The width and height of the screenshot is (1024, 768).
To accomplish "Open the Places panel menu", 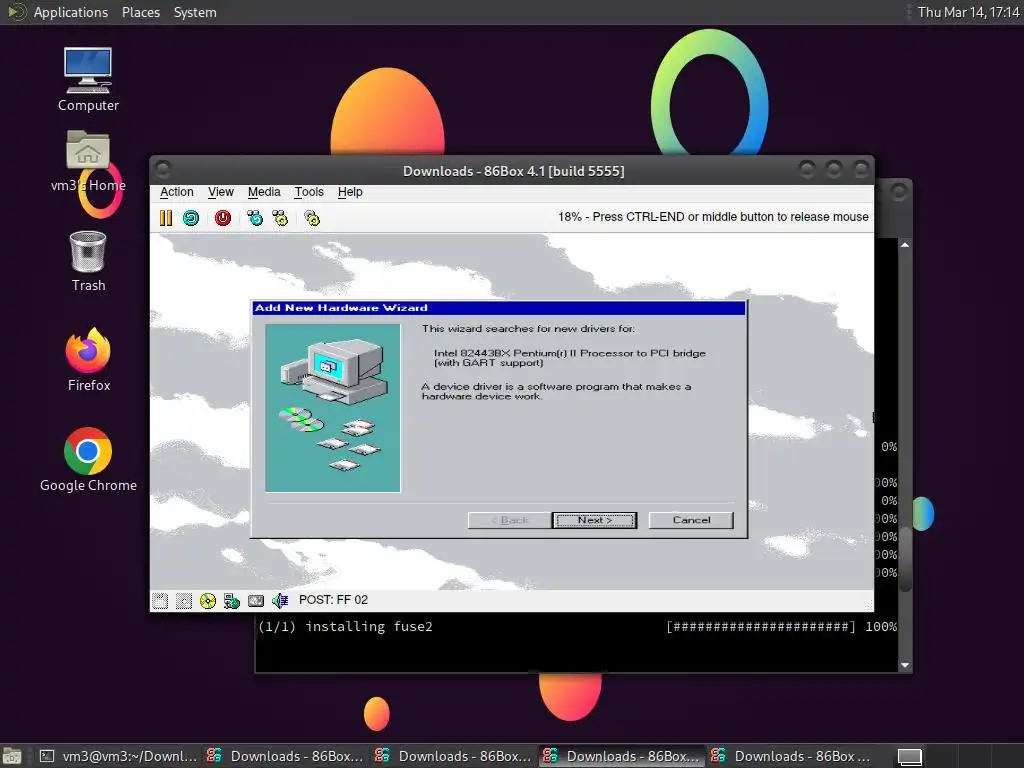I will point(141,12).
